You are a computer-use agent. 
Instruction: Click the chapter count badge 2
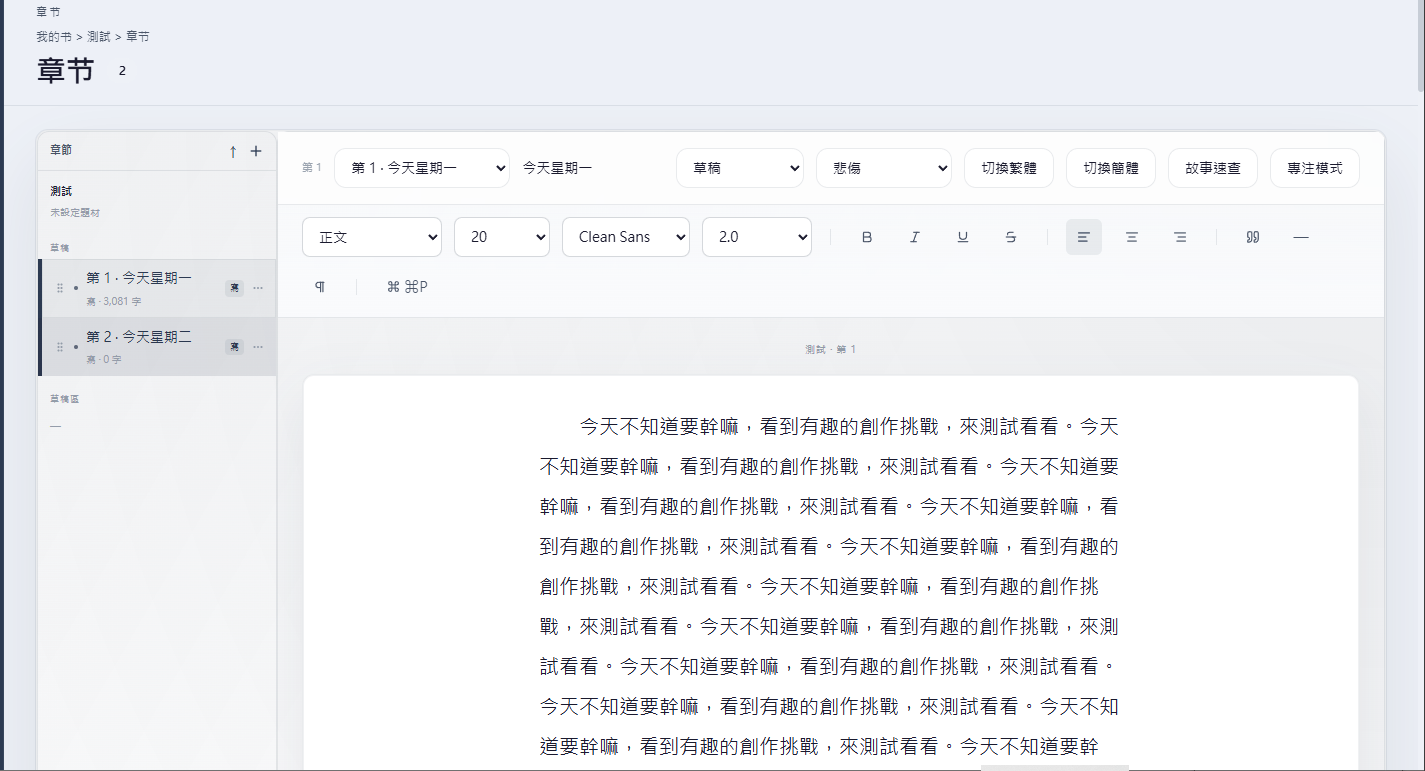click(x=122, y=71)
